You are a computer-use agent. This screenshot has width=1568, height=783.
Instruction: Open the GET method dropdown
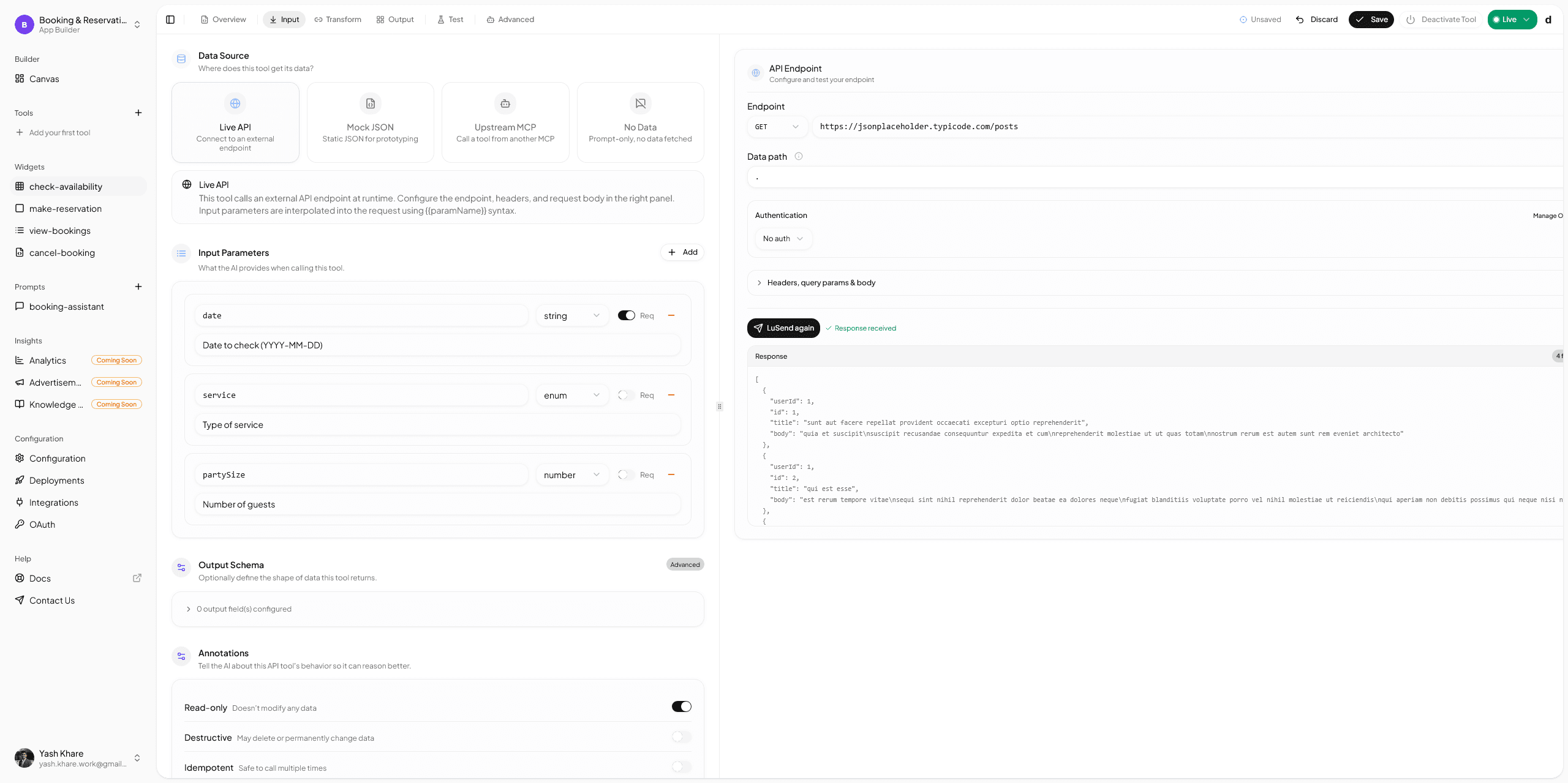pos(777,127)
